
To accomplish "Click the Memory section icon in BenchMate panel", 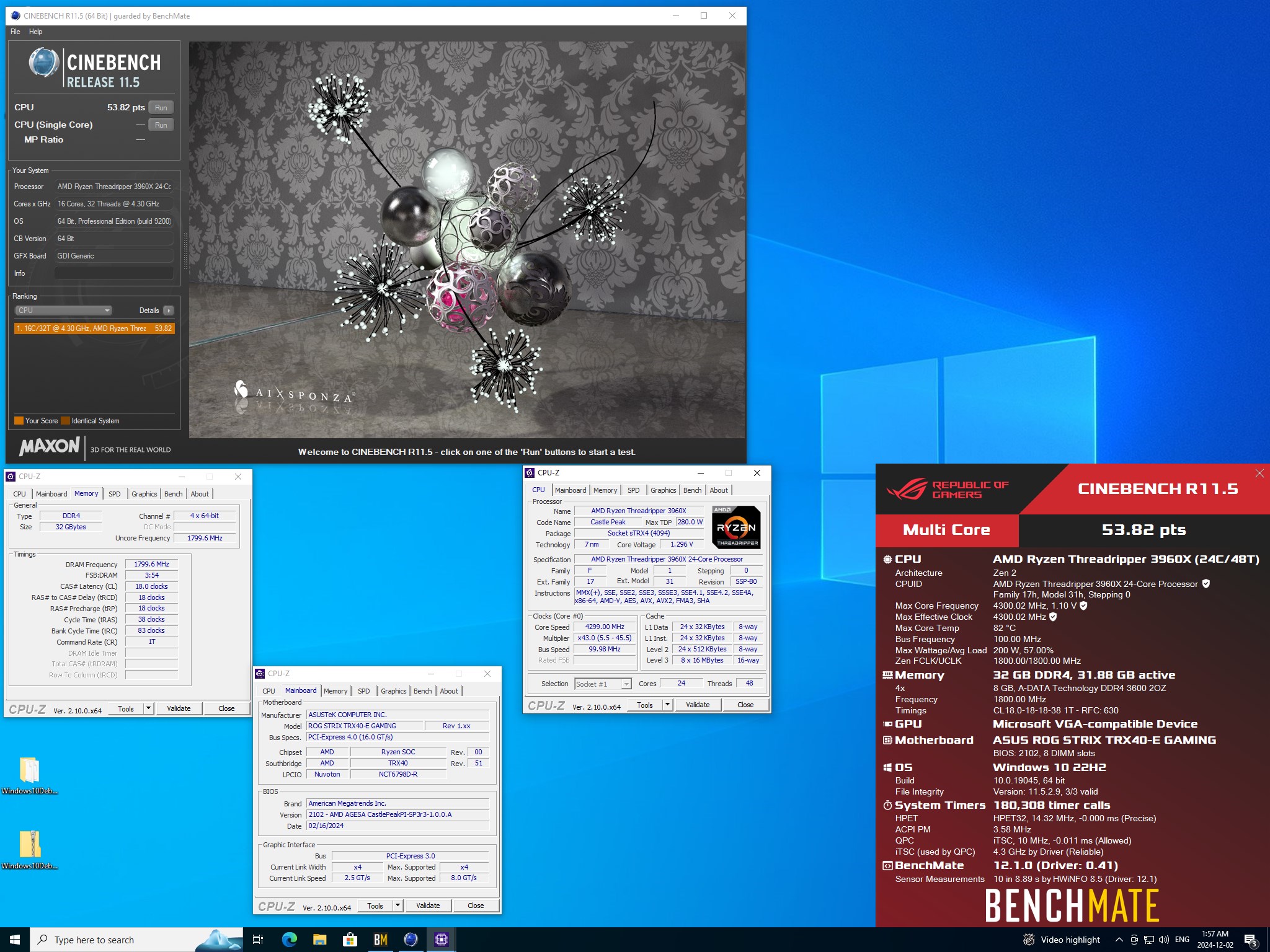I will tap(887, 675).
